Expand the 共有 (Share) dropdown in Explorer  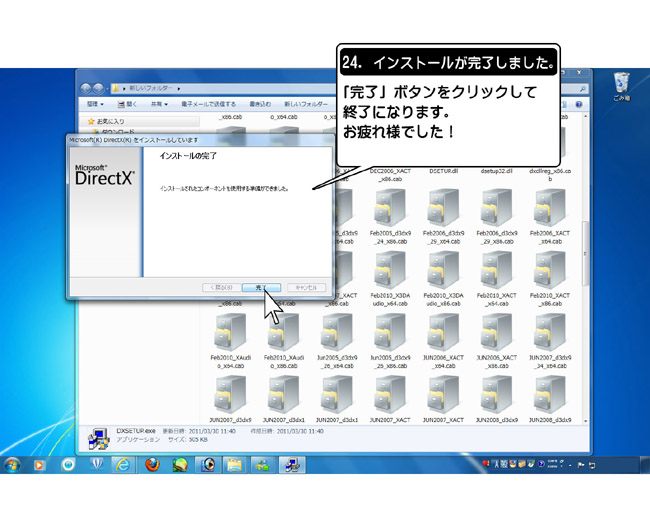(159, 104)
